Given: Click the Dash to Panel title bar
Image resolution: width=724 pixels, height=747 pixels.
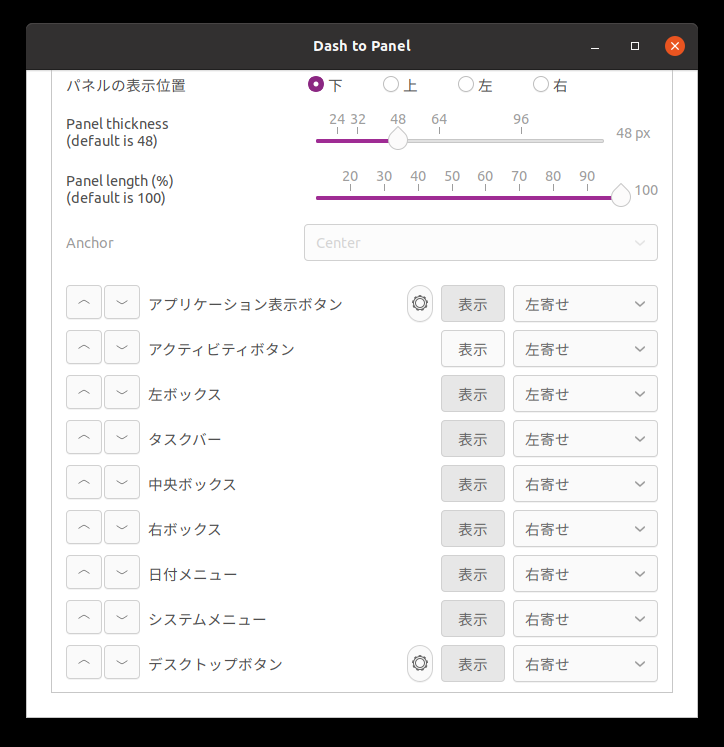Looking at the screenshot, I should click(x=362, y=46).
